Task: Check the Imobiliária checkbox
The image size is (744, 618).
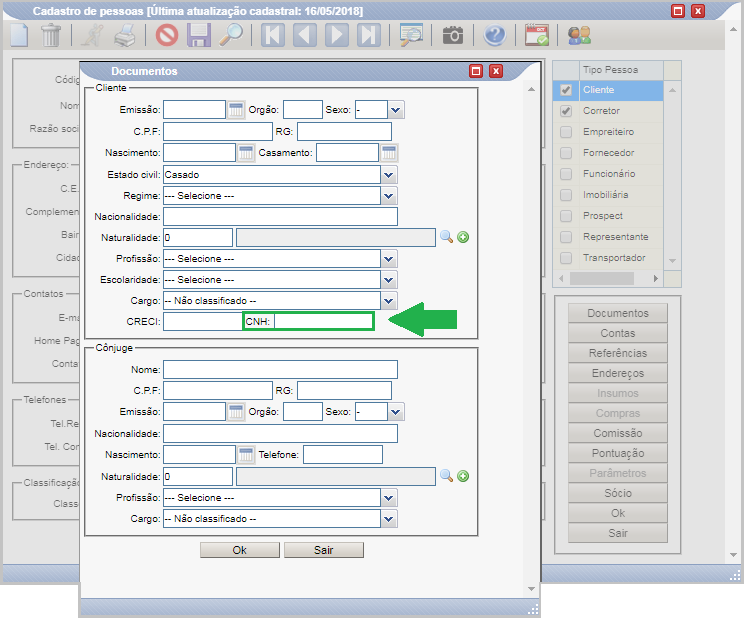Action: 566,195
